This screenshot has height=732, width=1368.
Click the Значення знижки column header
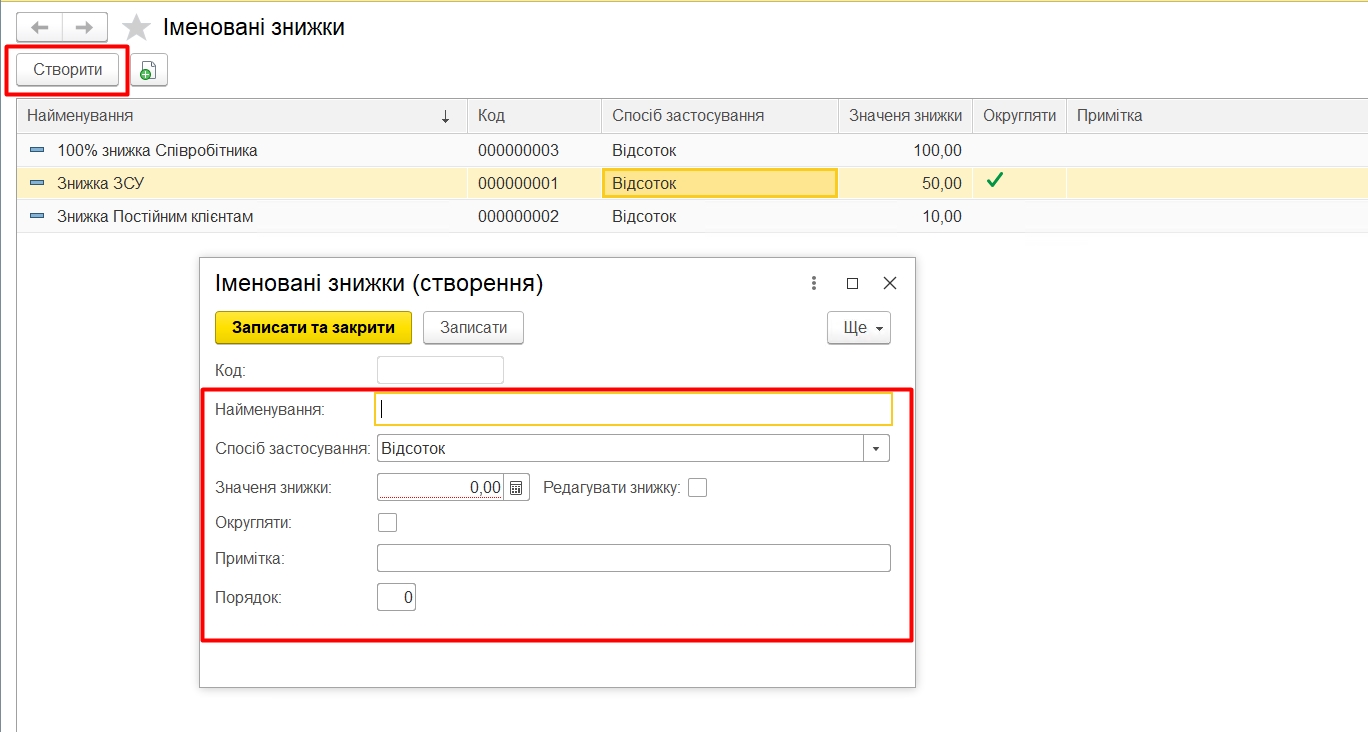point(905,116)
